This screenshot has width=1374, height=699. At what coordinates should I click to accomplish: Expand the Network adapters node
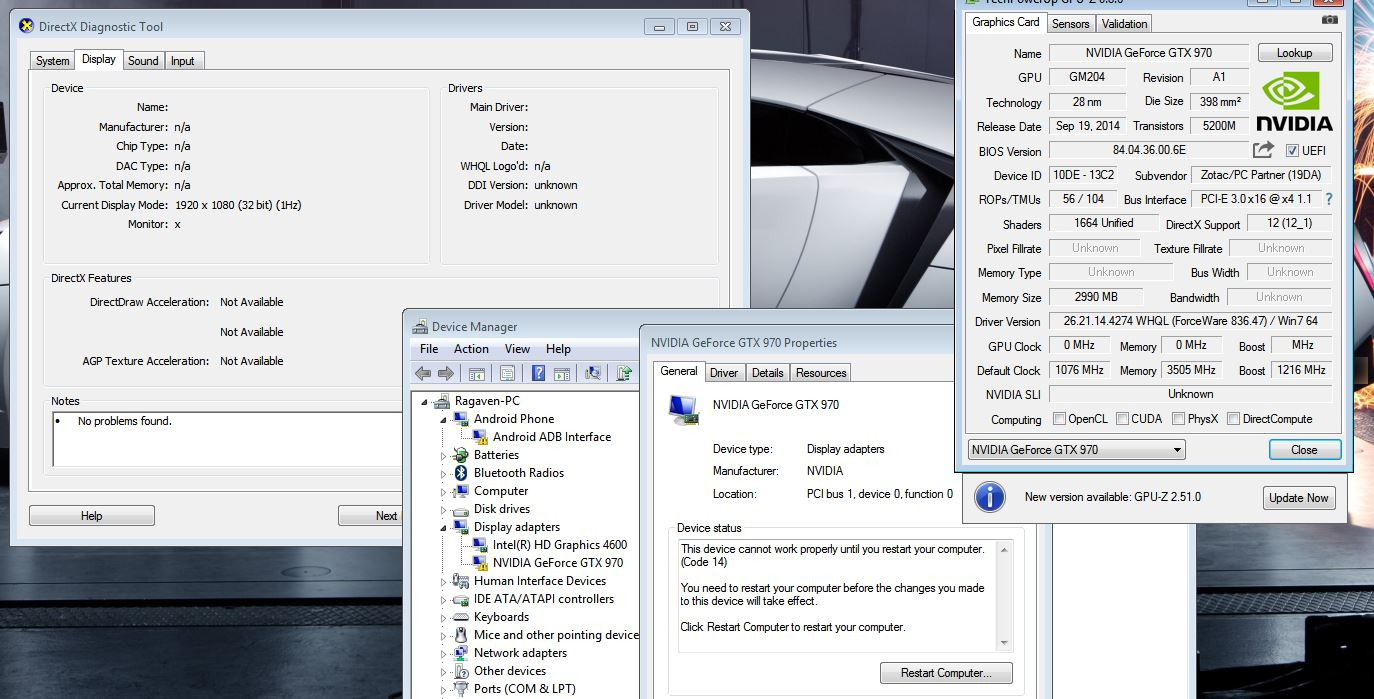[x=444, y=653]
